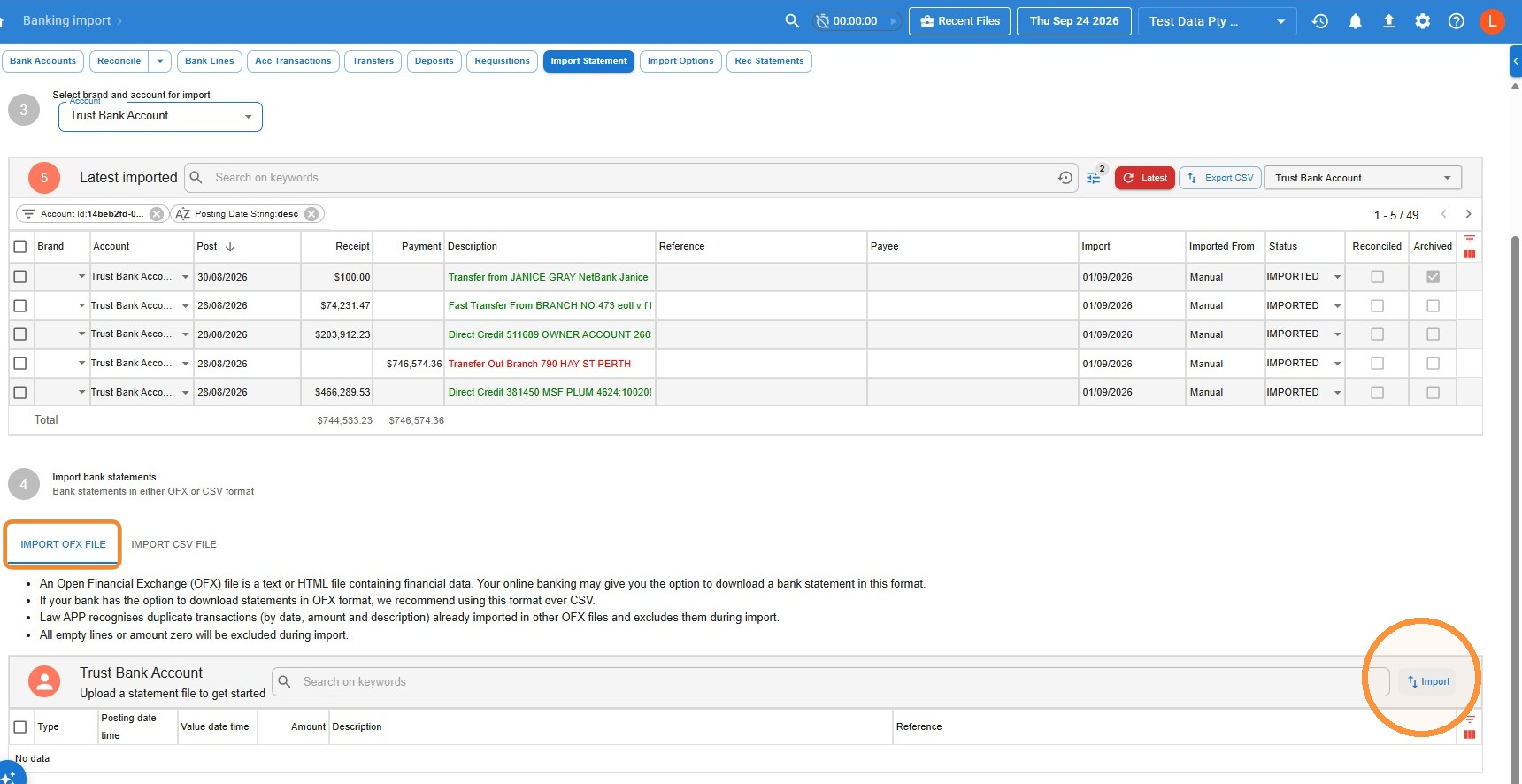Image resolution: width=1522 pixels, height=784 pixels.
Task: Click the Export CSV button
Action: [x=1221, y=178]
